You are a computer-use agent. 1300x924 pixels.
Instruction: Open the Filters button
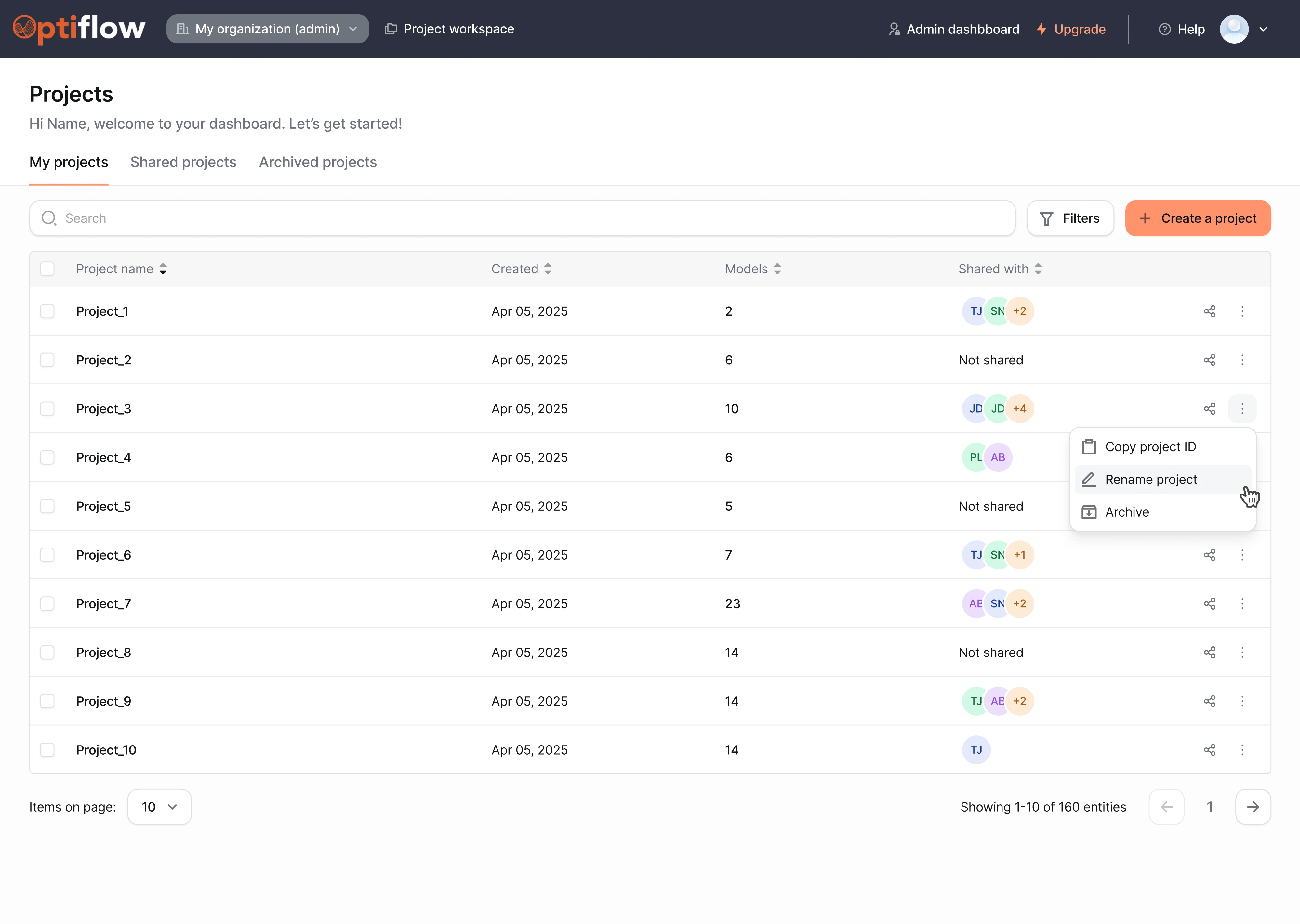1070,218
